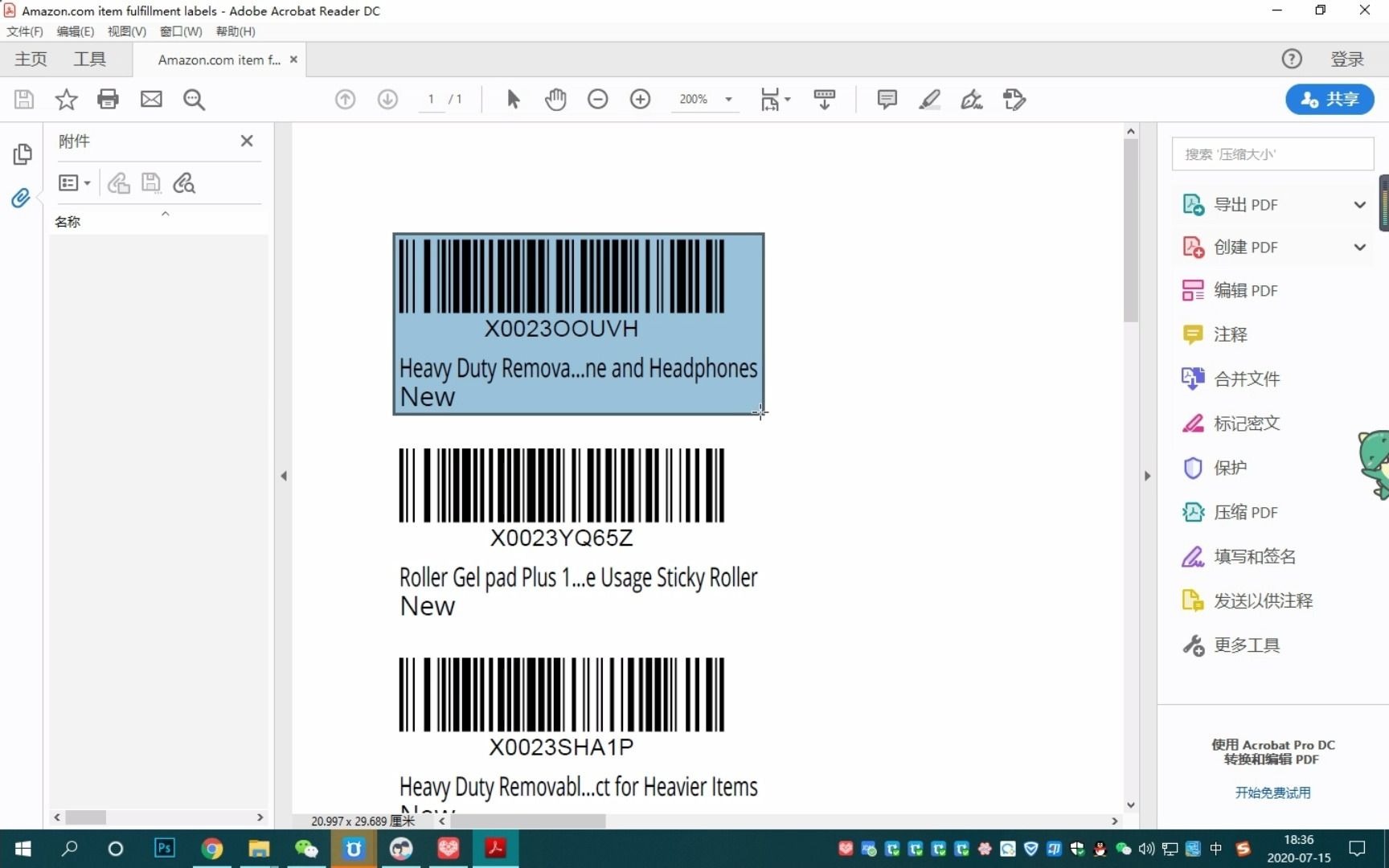Image resolution: width=1389 pixels, height=868 pixels.
Task: Collapse the right tools panel arrow
Action: [1147, 476]
